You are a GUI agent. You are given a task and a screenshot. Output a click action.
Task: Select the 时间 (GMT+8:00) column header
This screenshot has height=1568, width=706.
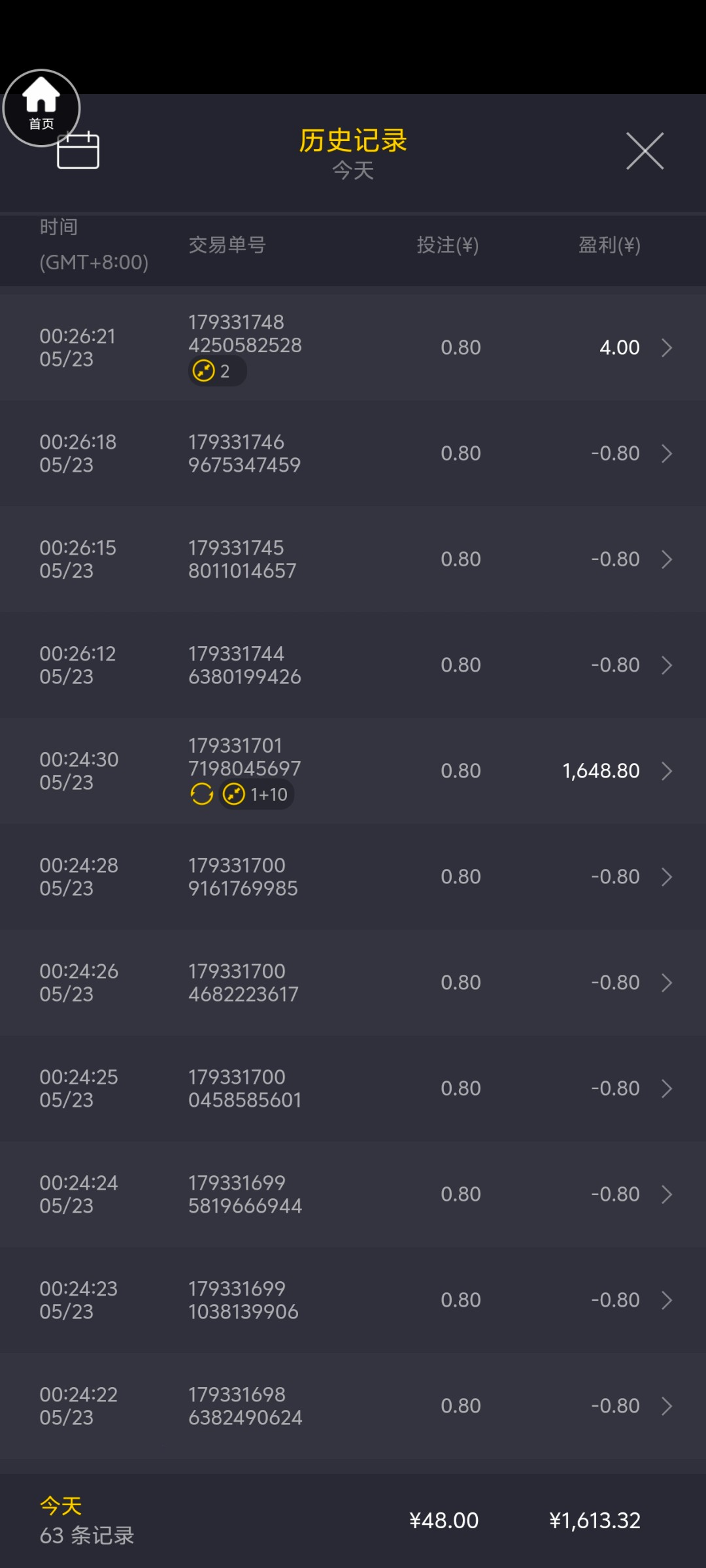pyautogui.click(x=93, y=245)
